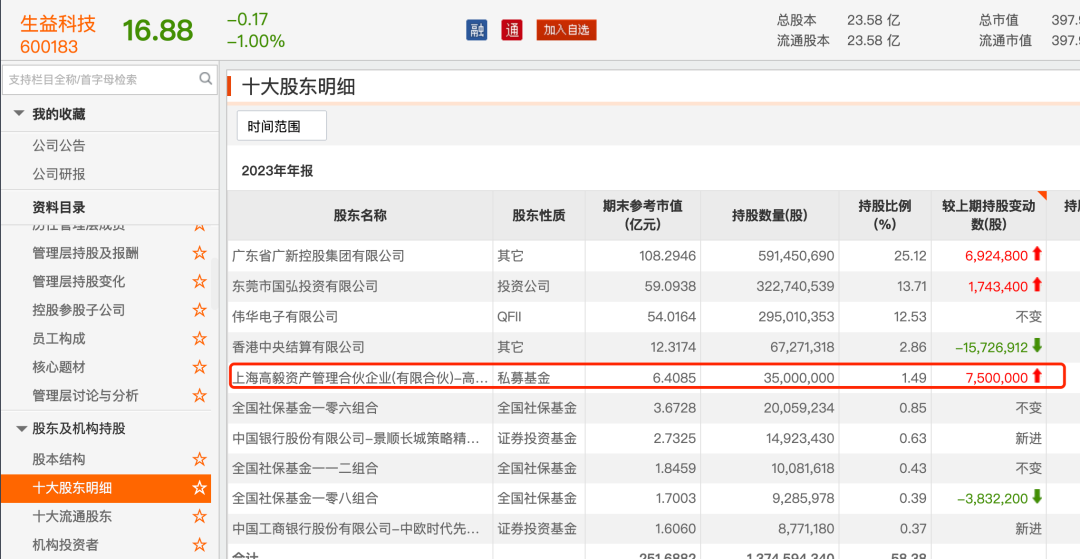Toggle favorite star for 十大股东明细
1080x559 pixels.
[x=200, y=489]
